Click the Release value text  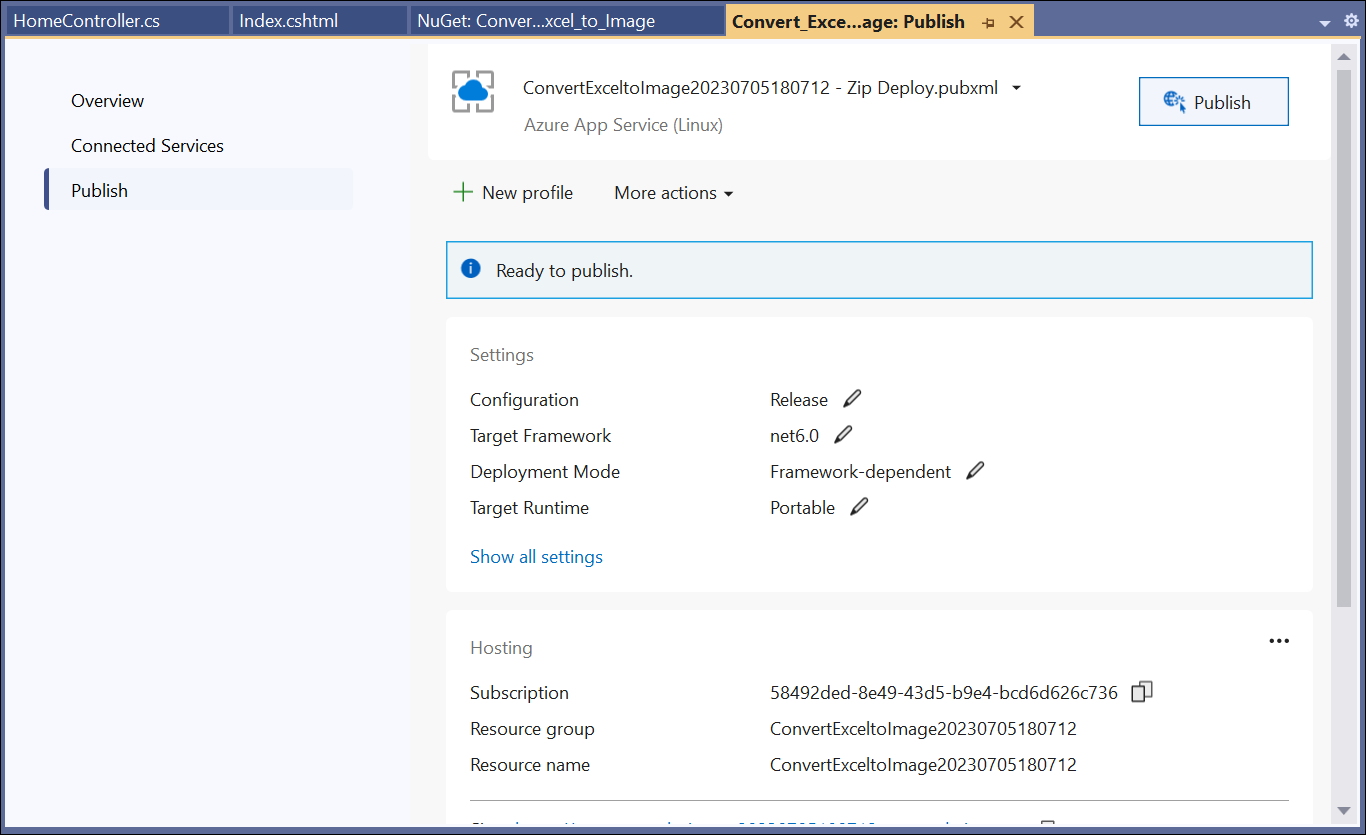(x=799, y=400)
